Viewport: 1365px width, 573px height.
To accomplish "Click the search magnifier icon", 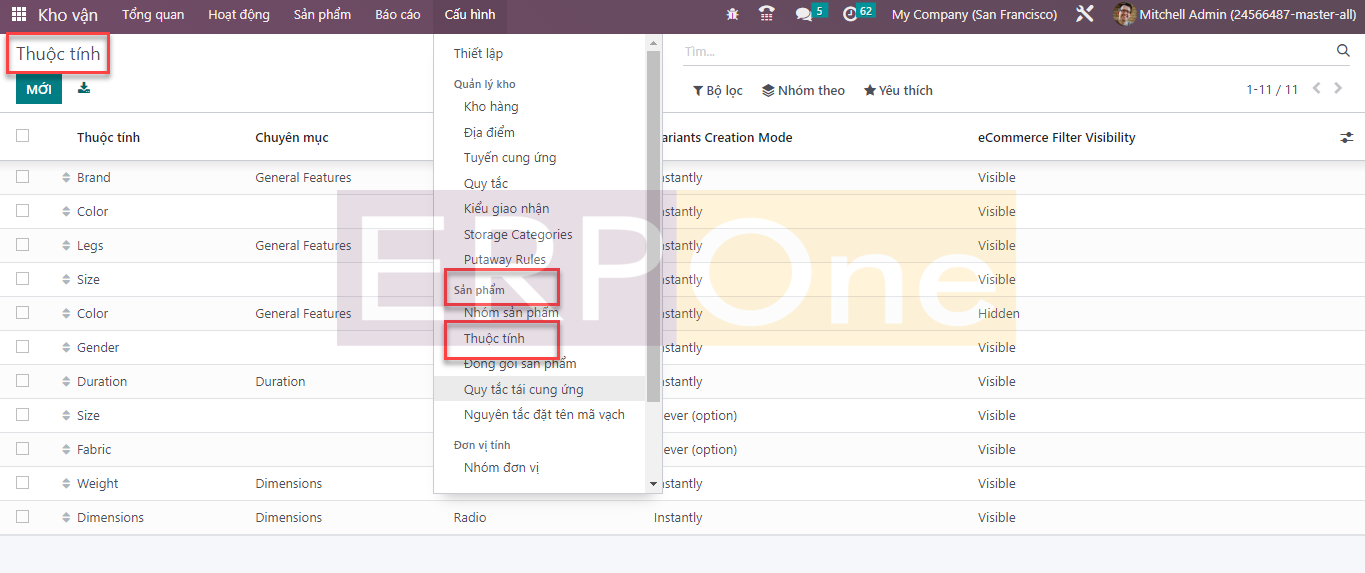I will (1343, 51).
